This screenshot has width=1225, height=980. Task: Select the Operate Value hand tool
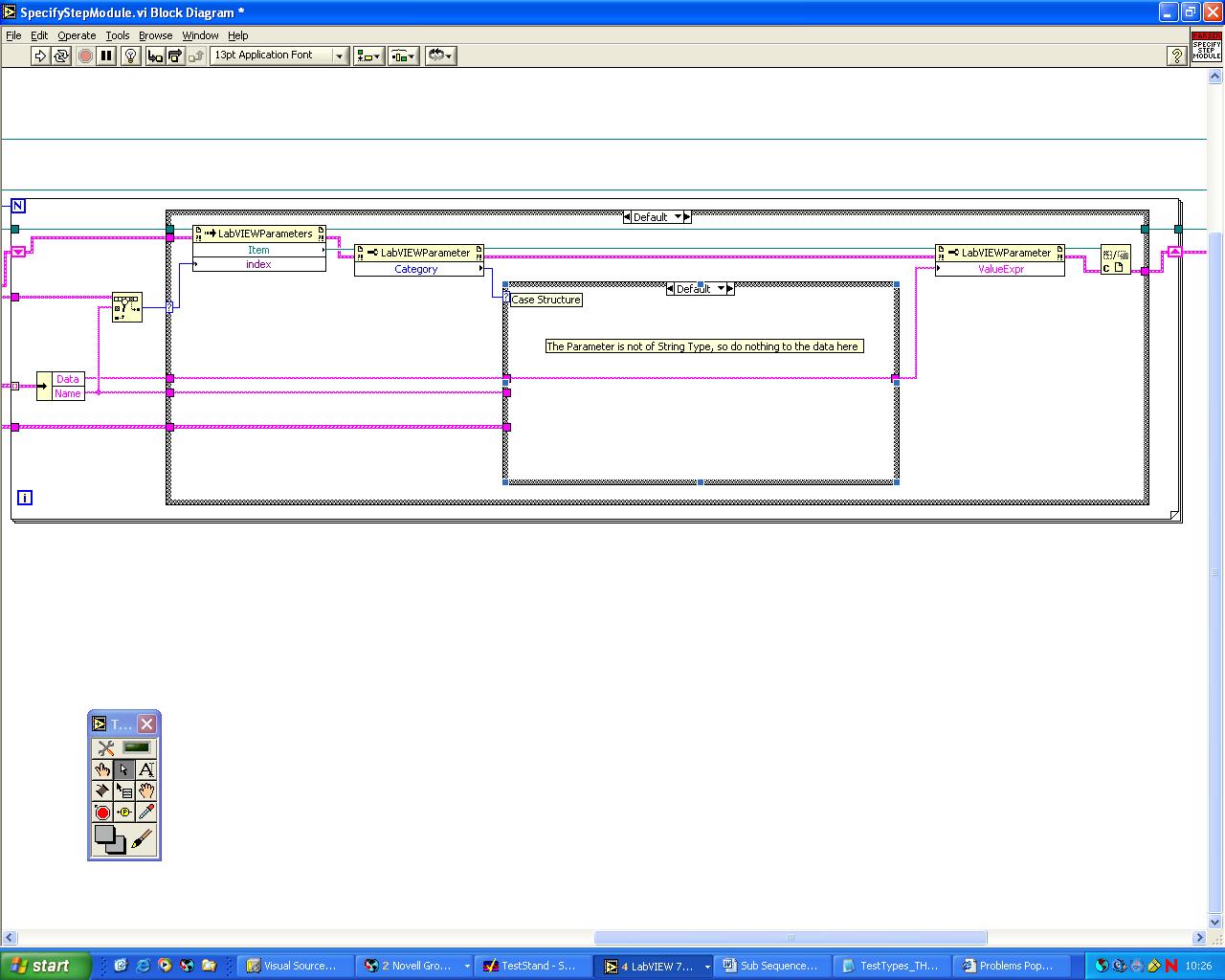click(x=102, y=769)
